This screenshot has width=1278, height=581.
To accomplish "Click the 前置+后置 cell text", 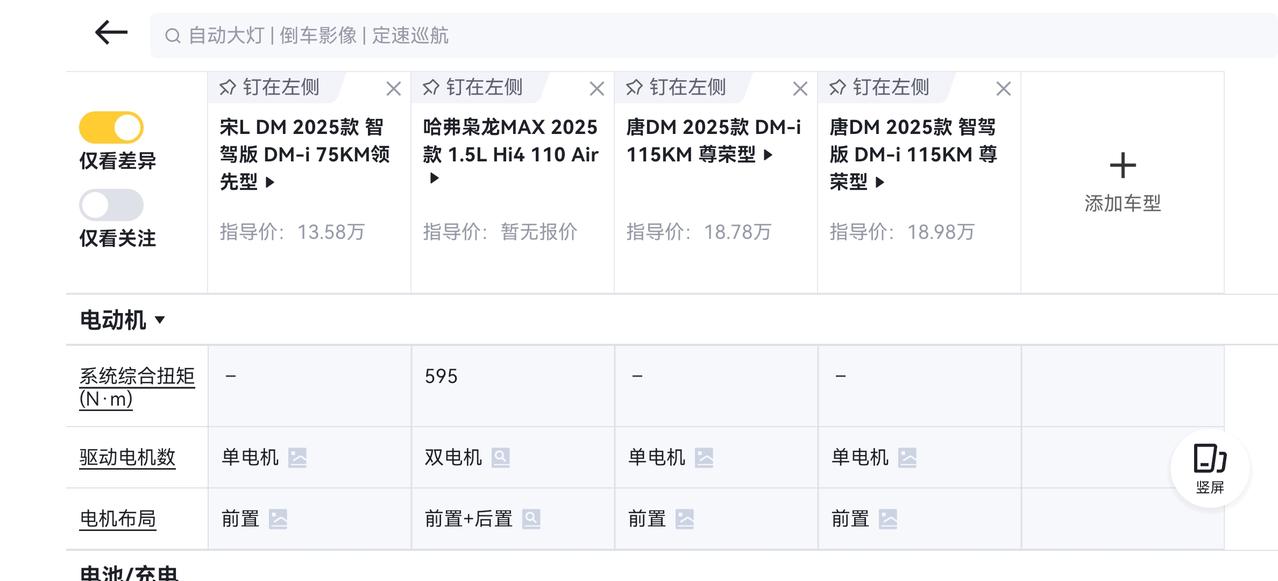I will pos(468,519).
